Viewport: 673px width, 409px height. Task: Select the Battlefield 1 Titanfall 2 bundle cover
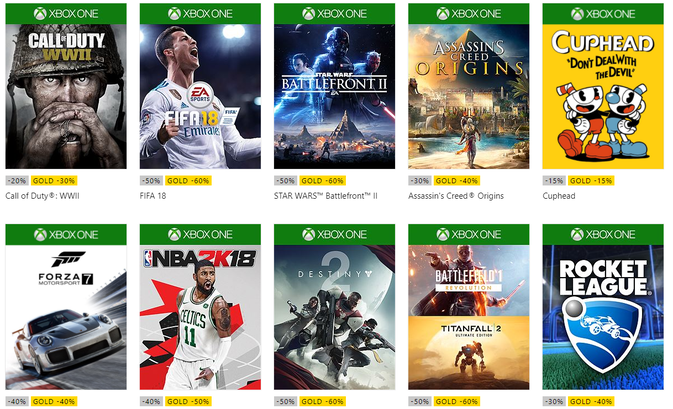[469, 318]
